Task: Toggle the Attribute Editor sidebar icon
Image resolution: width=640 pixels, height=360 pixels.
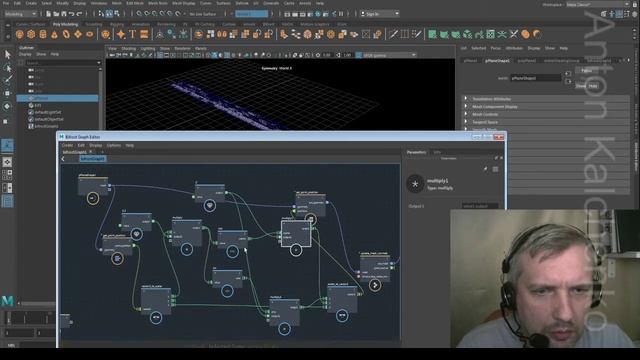Action: 619,14
